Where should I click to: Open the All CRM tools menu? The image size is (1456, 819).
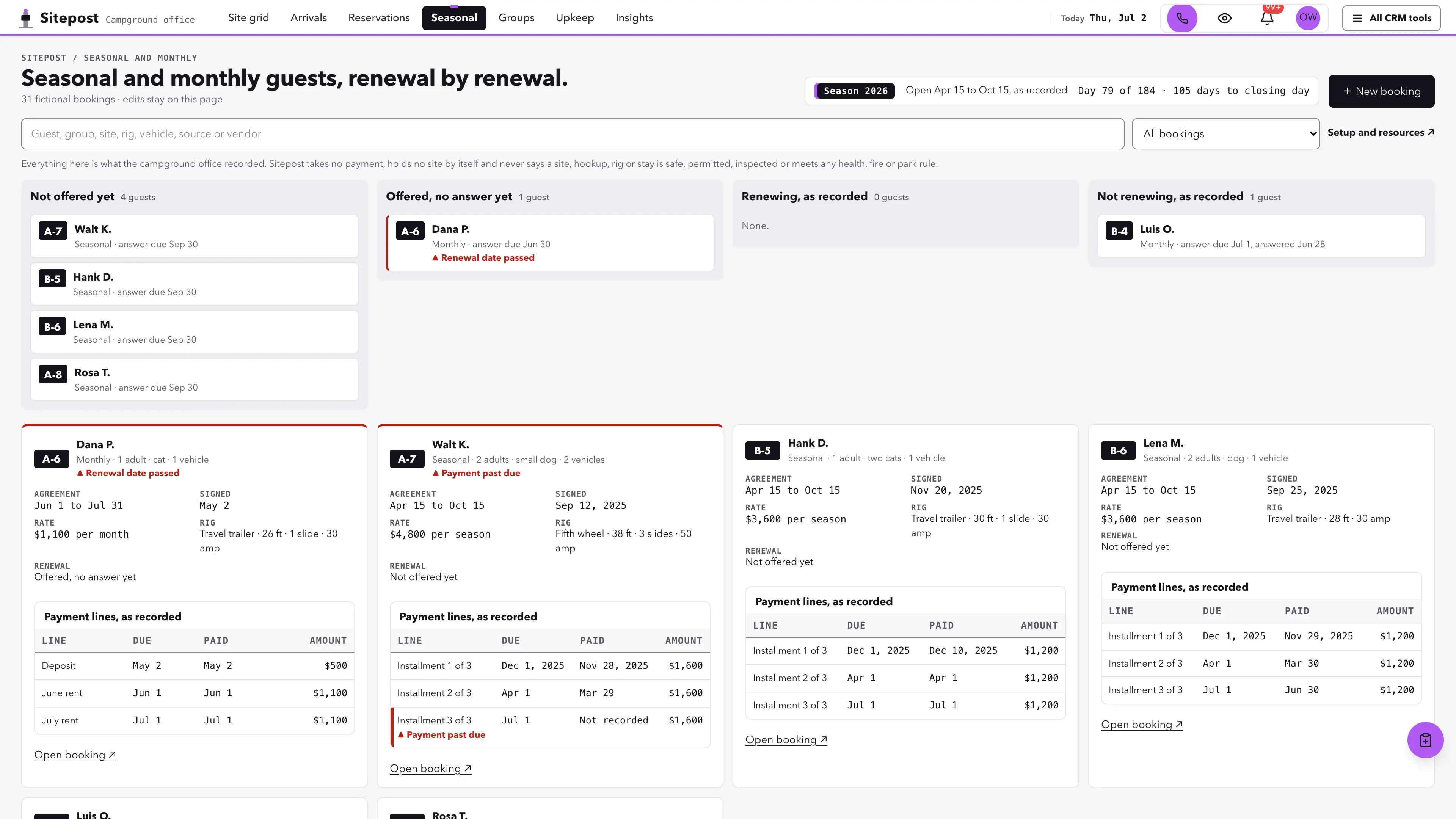pos(1391,18)
